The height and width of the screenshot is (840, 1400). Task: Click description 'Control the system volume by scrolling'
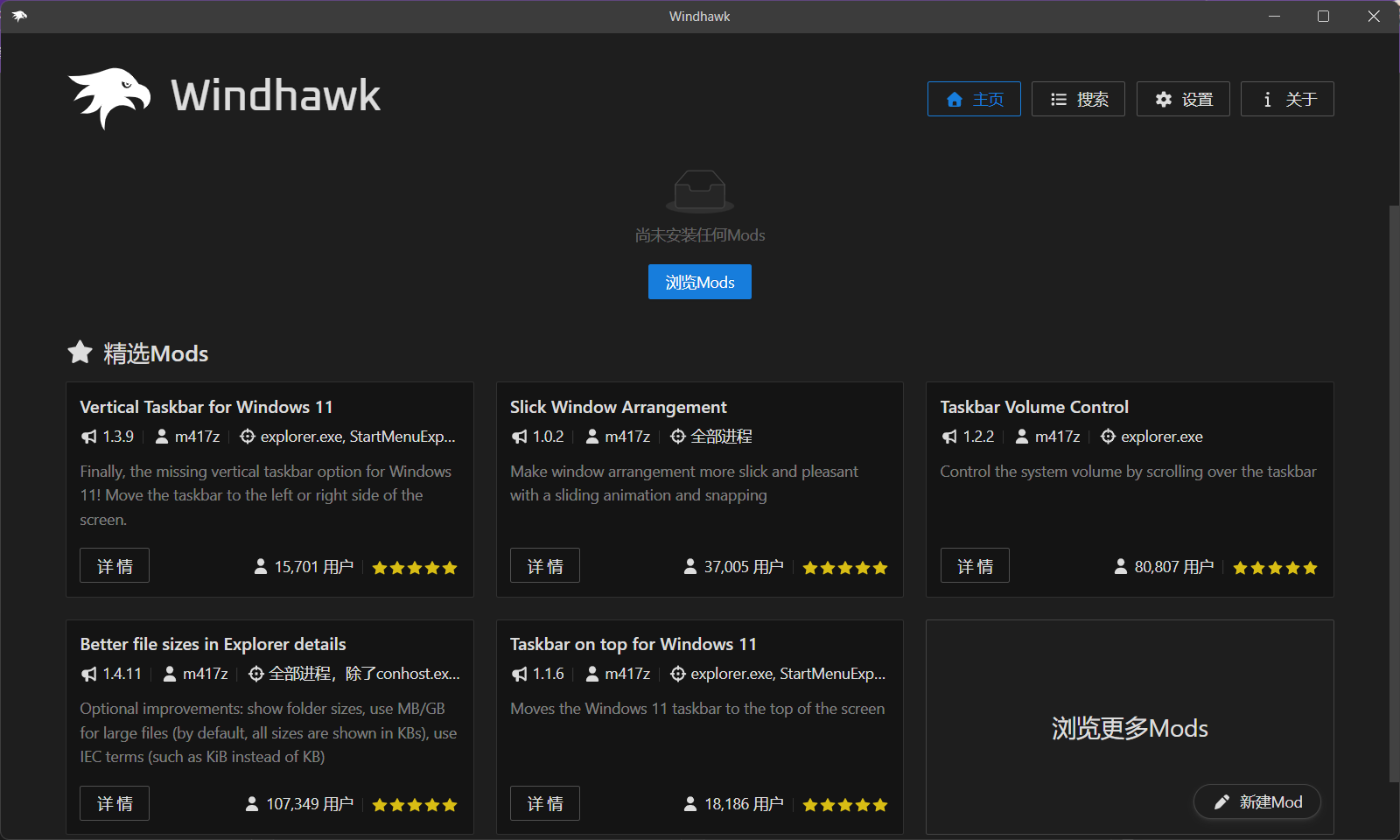point(1128,472)
